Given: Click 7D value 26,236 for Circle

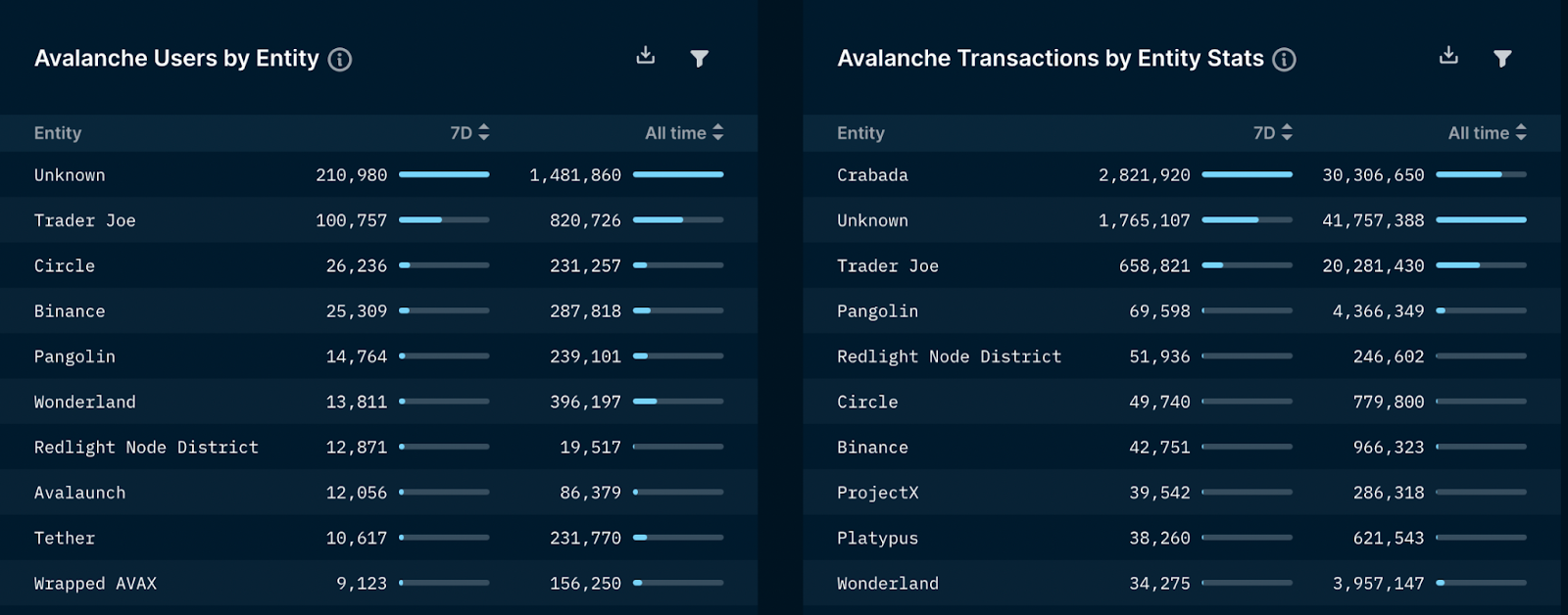Looking at the screenshot, I should 357,266.
